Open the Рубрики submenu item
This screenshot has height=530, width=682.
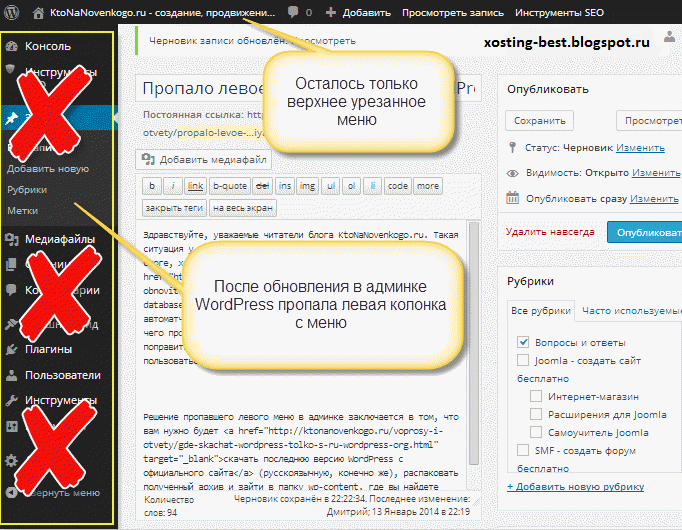pos(27,190)
